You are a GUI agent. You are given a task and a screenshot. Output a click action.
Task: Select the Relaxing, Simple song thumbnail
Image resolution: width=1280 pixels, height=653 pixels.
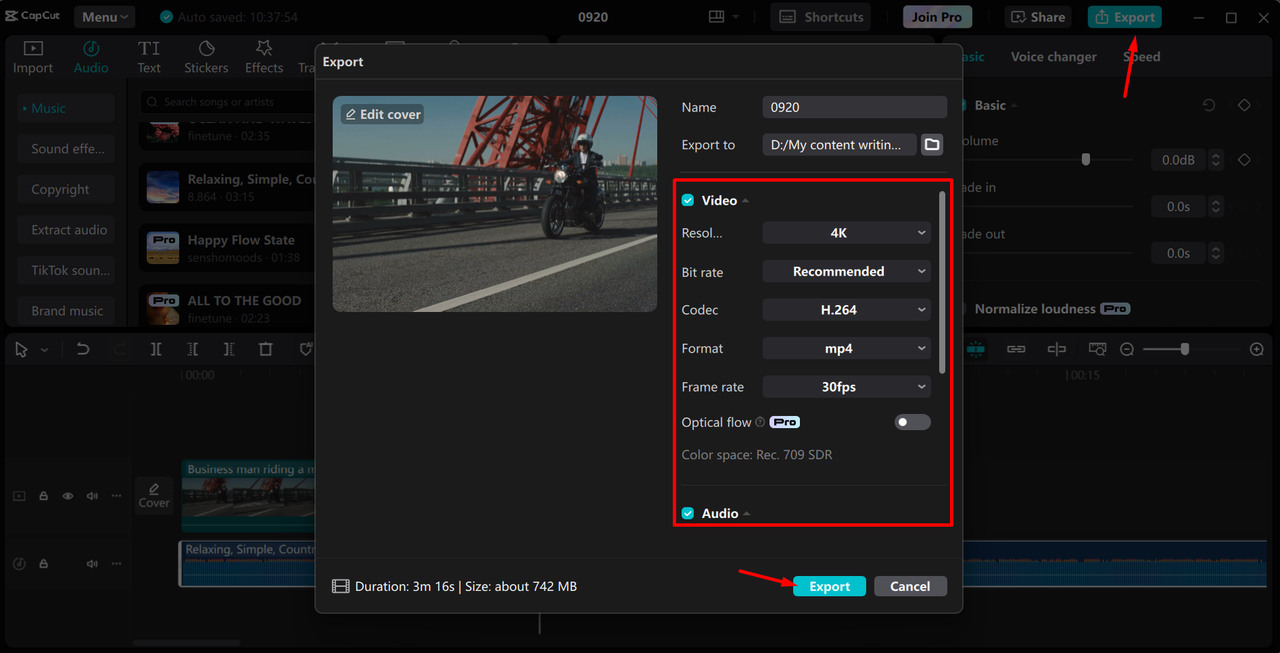pos(163,187)
